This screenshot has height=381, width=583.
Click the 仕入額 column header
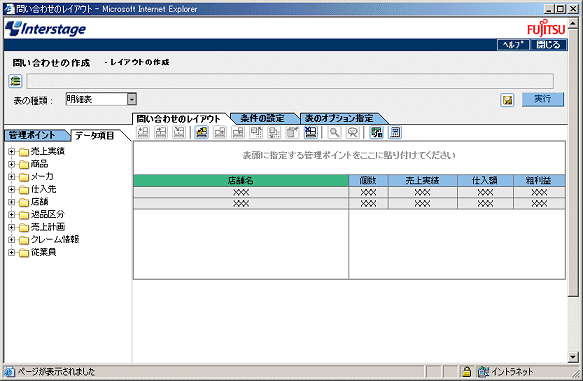485,181
